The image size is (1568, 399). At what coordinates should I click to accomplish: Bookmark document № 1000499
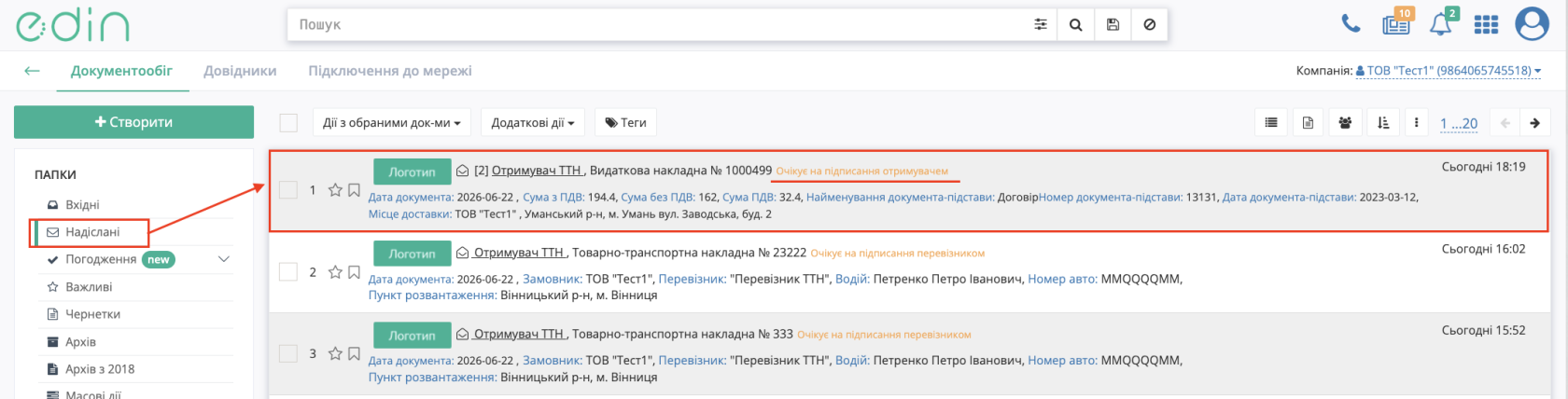point(354,190)
